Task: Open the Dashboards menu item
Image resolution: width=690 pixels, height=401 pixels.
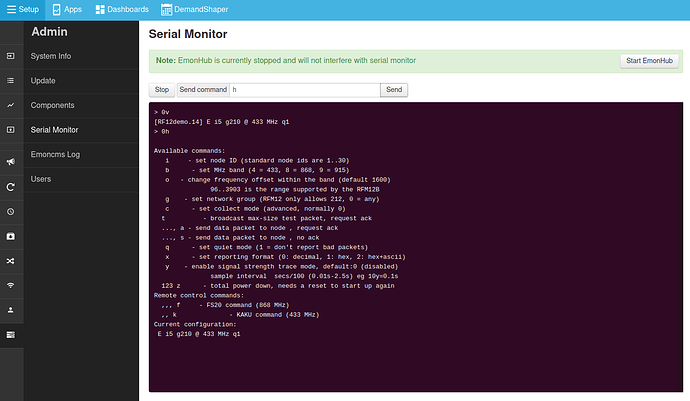Action: pos(122,9)
